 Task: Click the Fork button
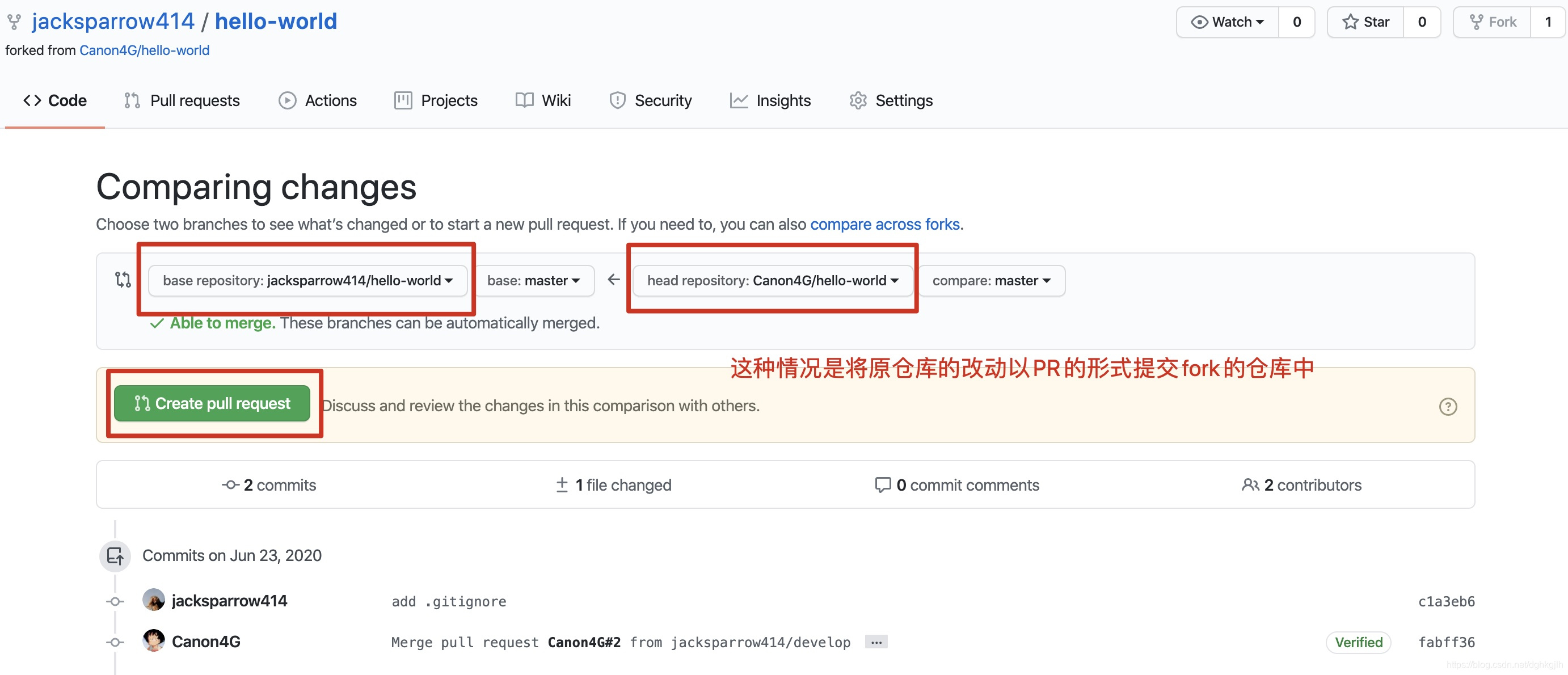pyautogui.click(x=1492, y=23)
